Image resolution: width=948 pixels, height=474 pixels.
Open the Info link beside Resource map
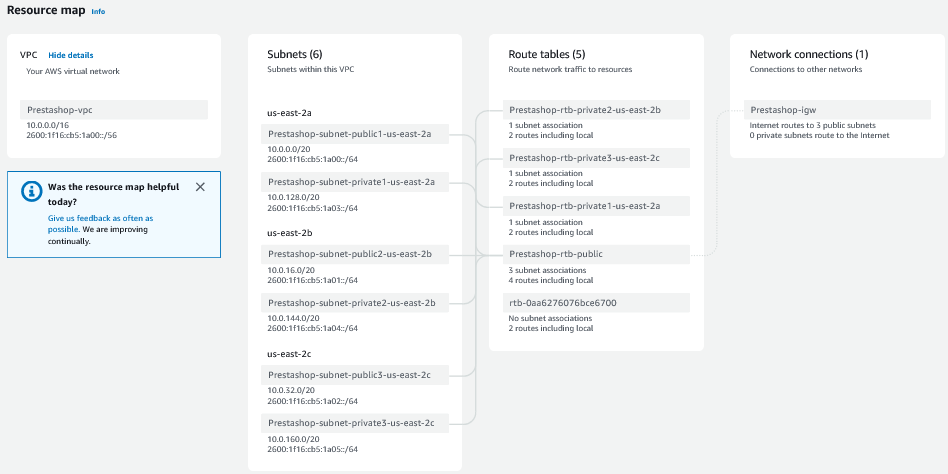(98, 12)
